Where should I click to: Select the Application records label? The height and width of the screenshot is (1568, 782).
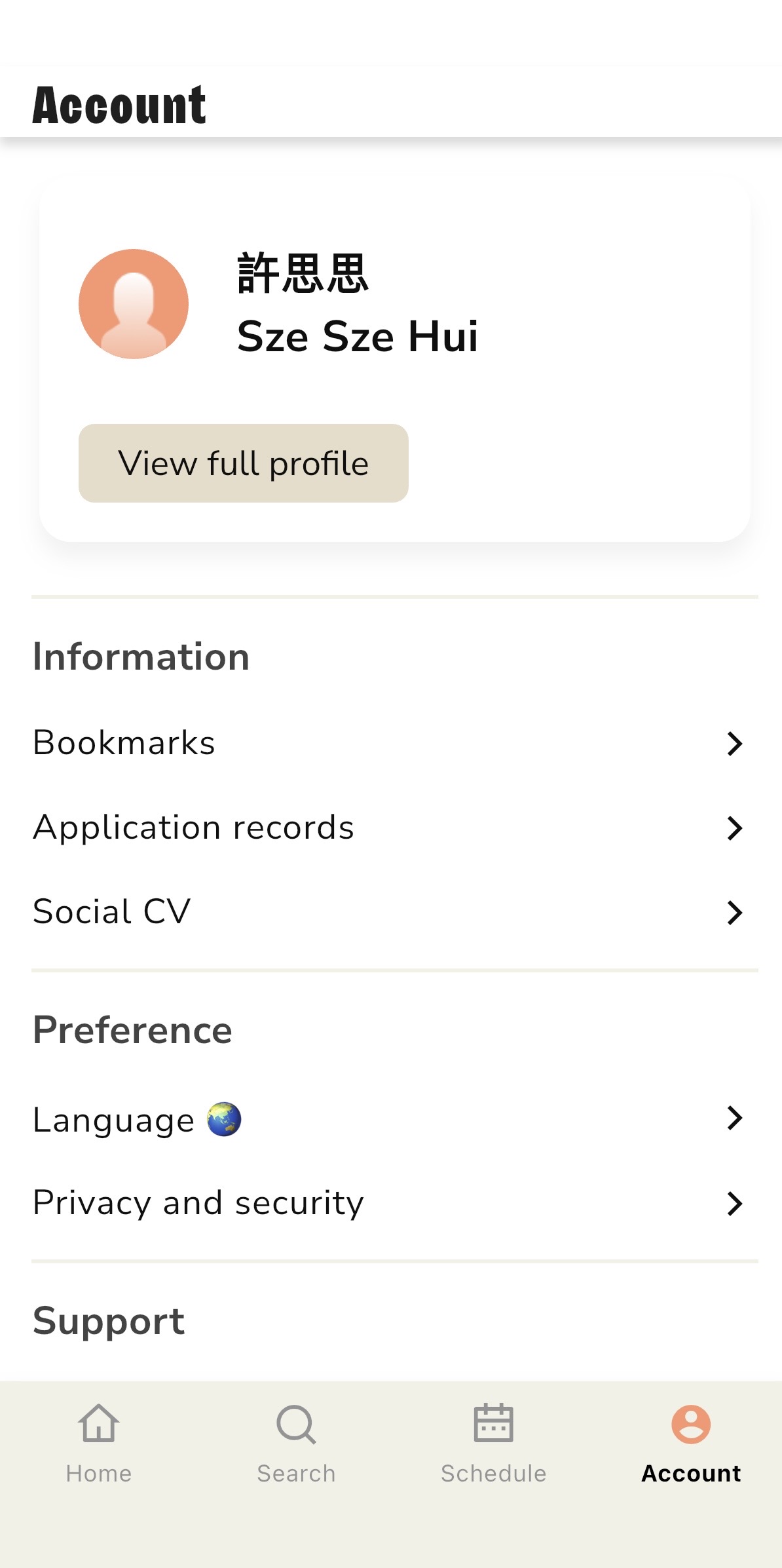pyautogui.click(x=194, y=828)
